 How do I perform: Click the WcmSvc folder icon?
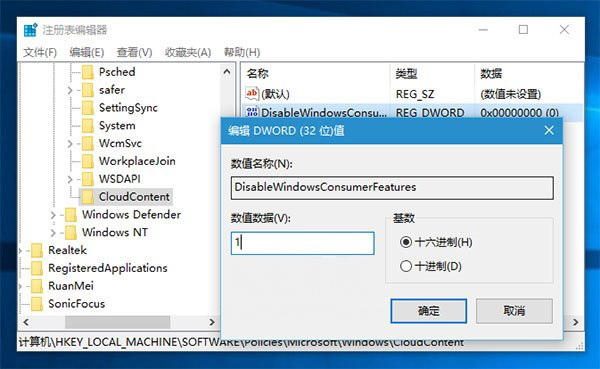click(88, 144)
